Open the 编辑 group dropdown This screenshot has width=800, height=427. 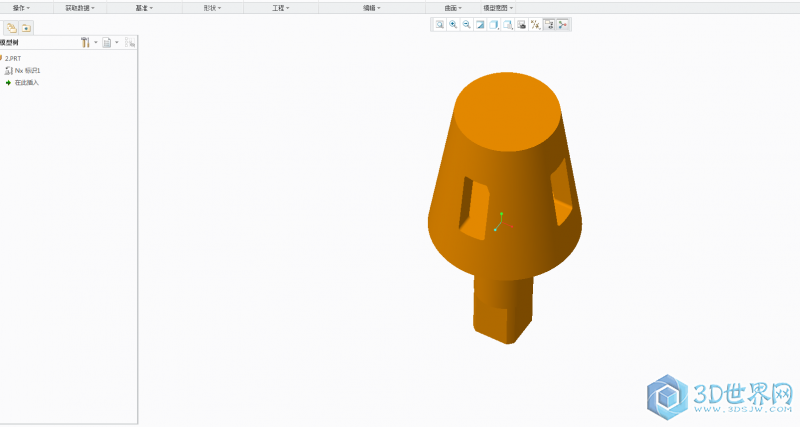(x=371, y=8)
